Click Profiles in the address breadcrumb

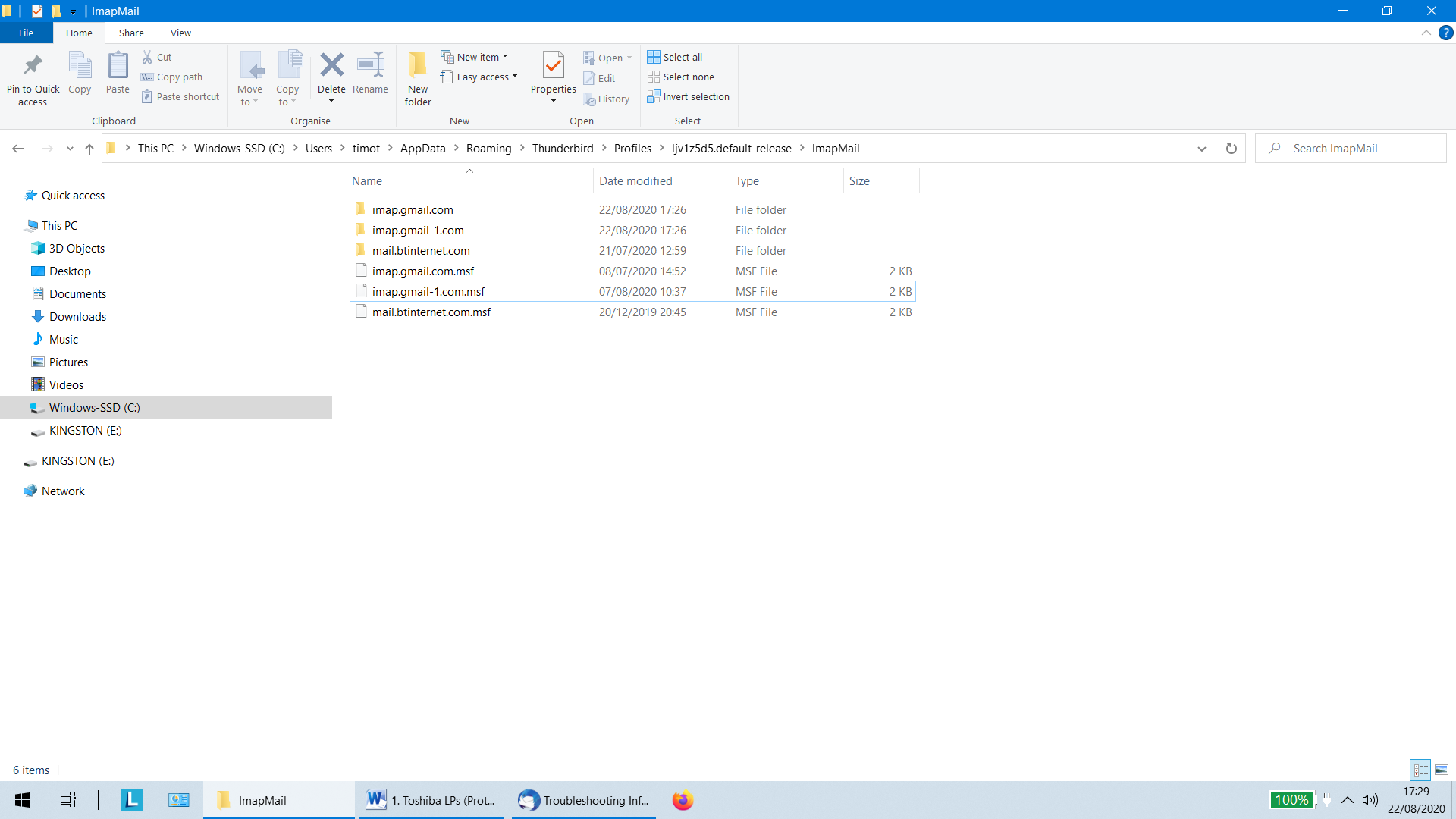tap(632, 149)
